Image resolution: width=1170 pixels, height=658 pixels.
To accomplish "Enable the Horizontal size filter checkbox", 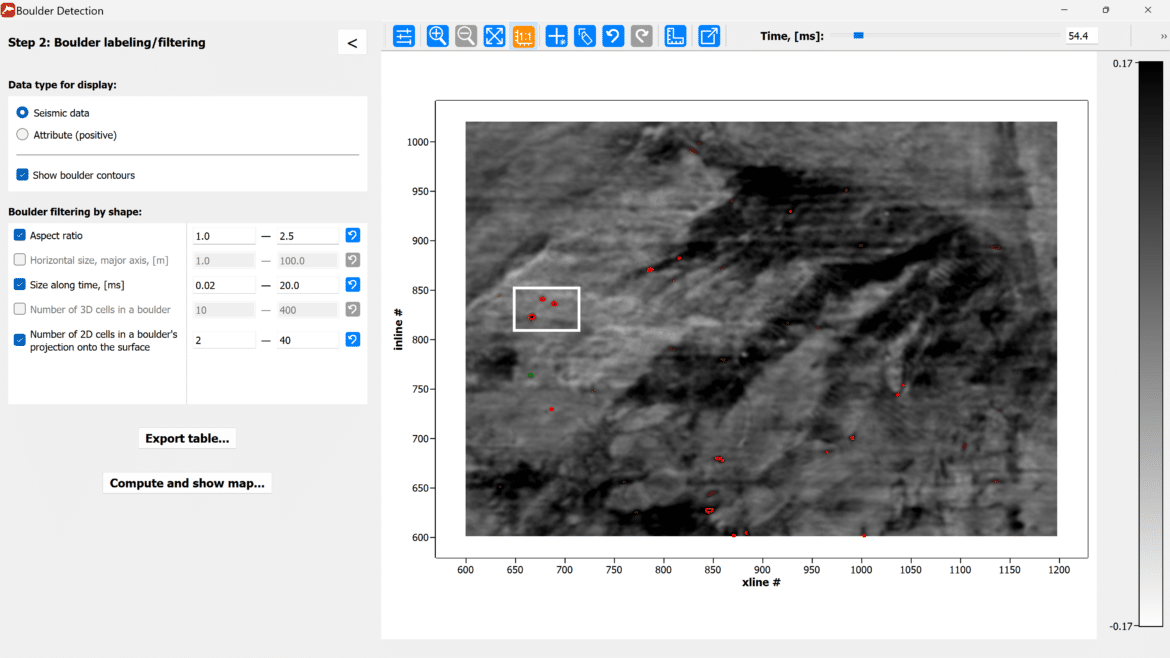I will [21, 260].
